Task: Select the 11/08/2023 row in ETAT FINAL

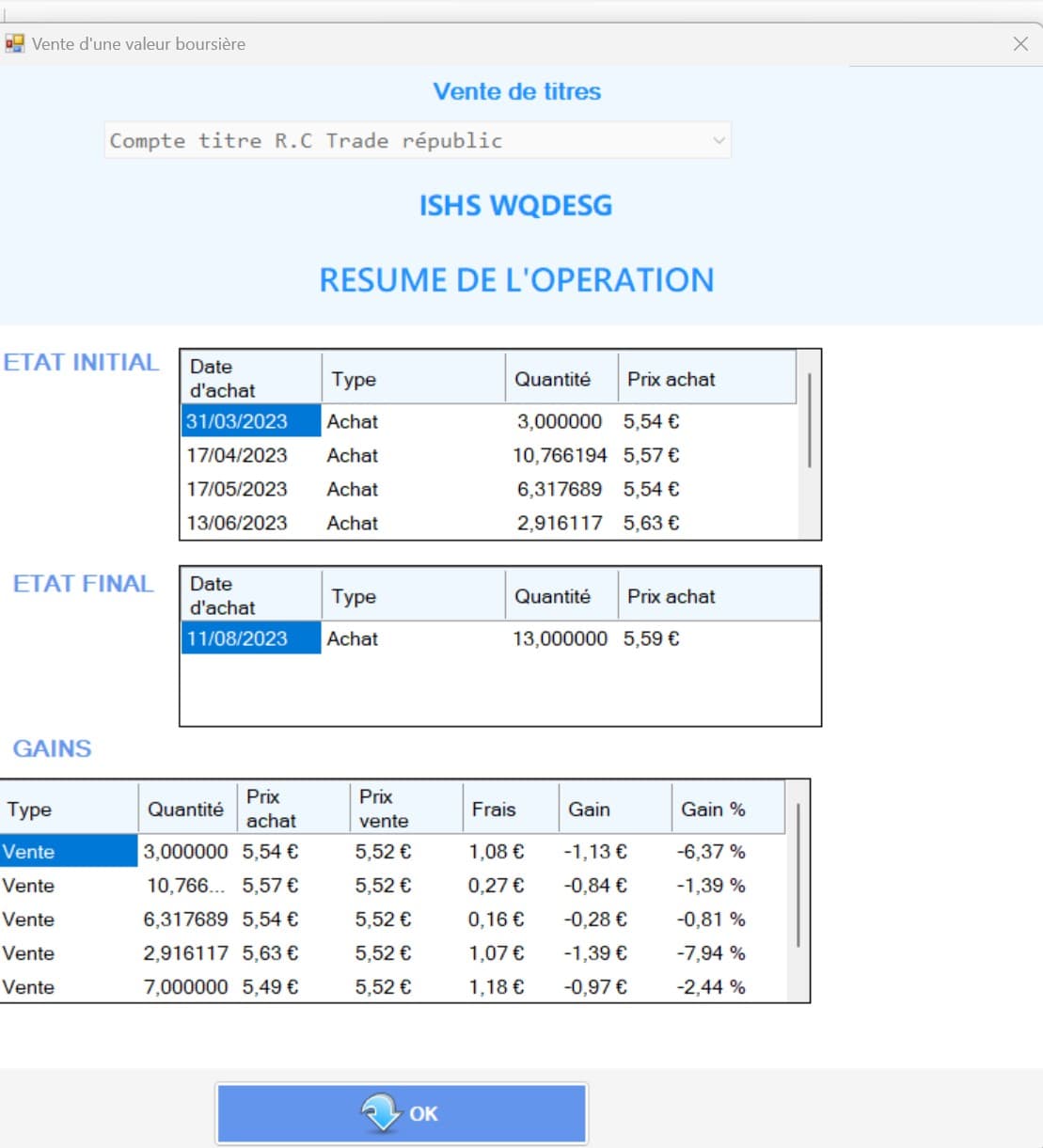Action: [500, 638]
